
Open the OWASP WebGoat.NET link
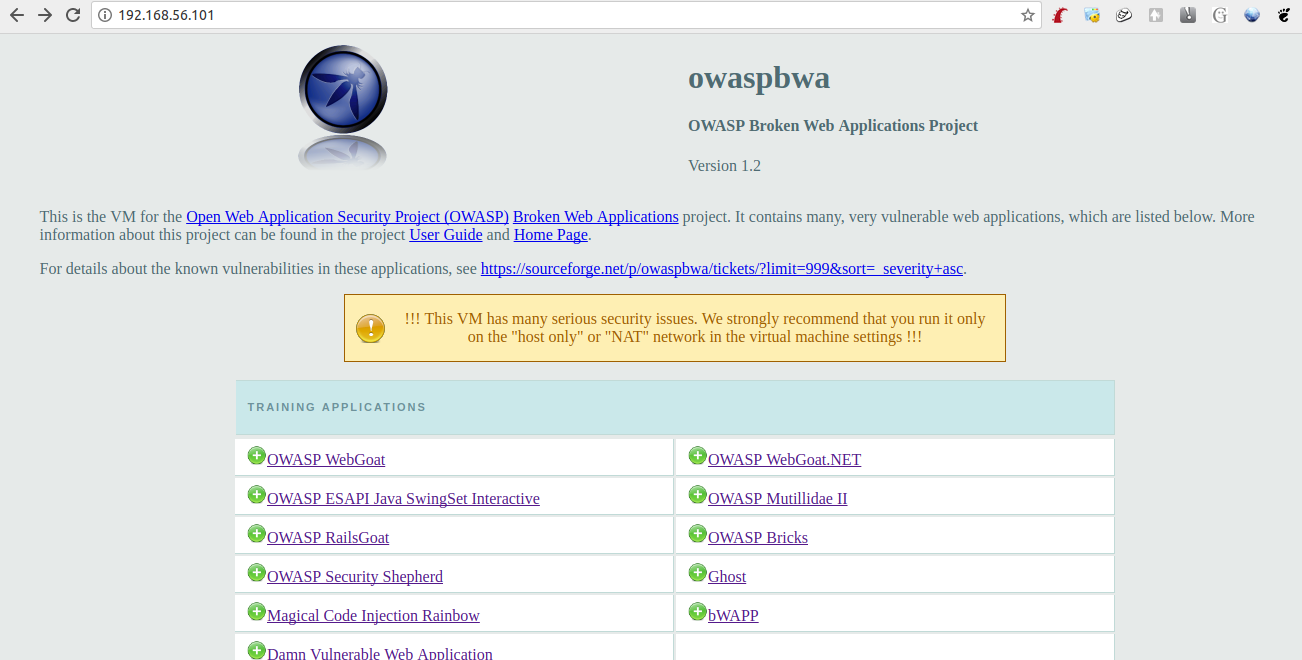(784, 460)
